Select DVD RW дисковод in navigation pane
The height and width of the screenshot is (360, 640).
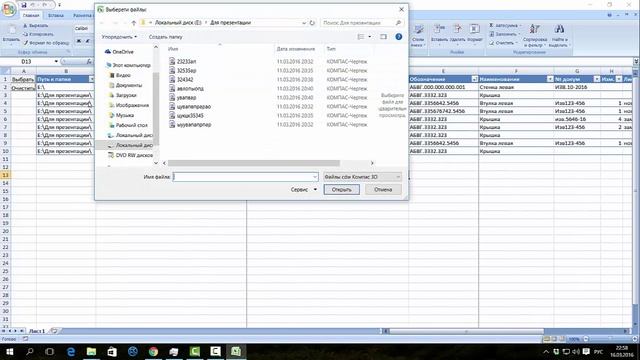[x=131, y=155]
